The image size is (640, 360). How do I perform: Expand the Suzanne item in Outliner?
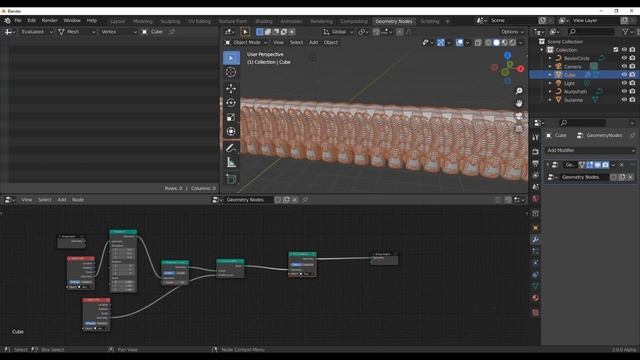coord(550,100)
